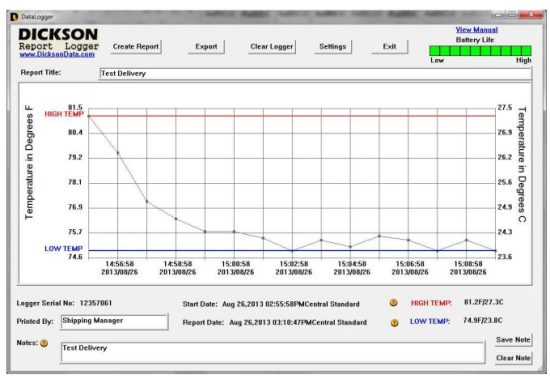
Task: Click the 14:58:58 time axis label
Action: coord(178,264)
